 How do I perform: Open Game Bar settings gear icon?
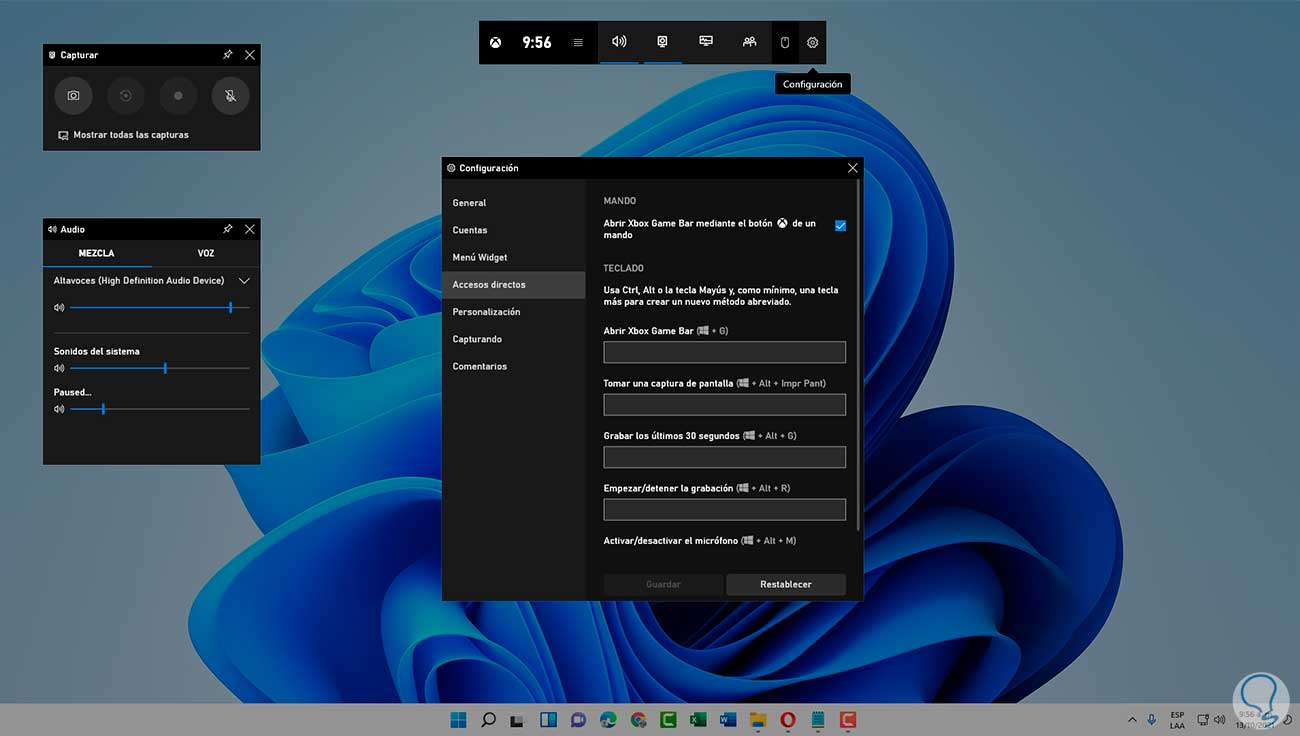point(812,43)
